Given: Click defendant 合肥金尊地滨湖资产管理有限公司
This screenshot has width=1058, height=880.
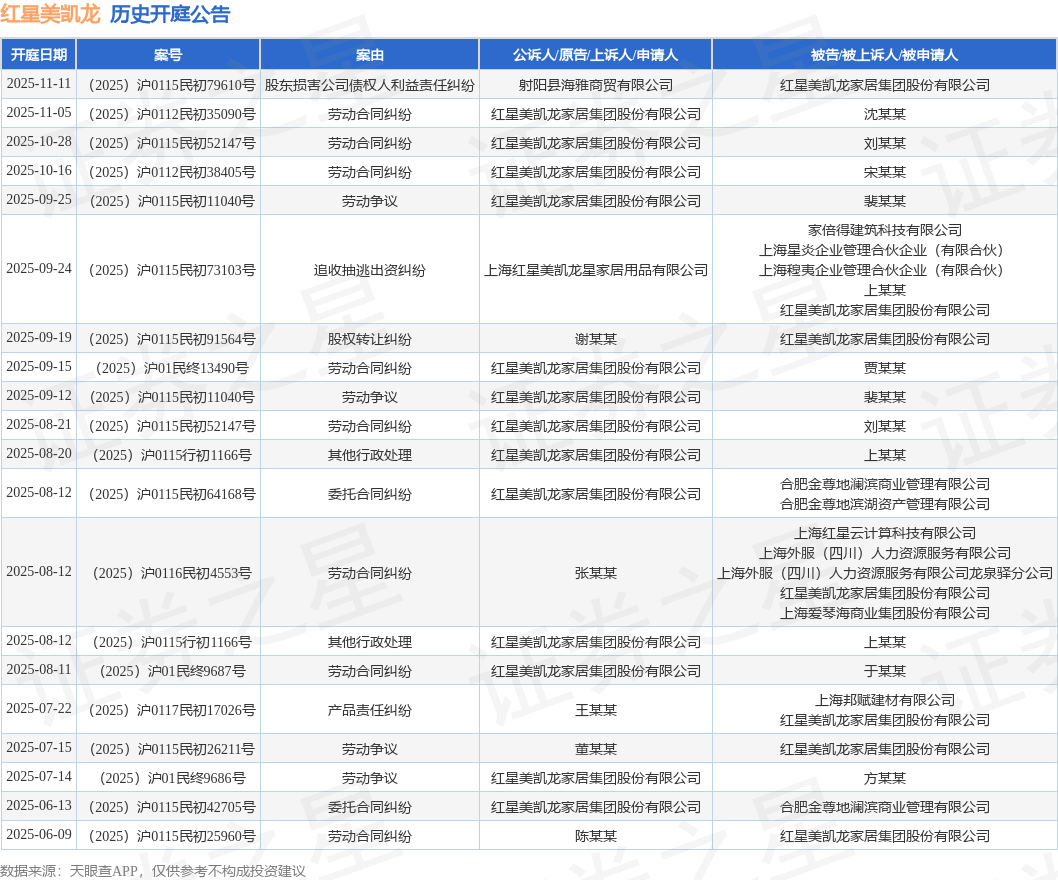Looking at the screenshot, I should point(885,504).
